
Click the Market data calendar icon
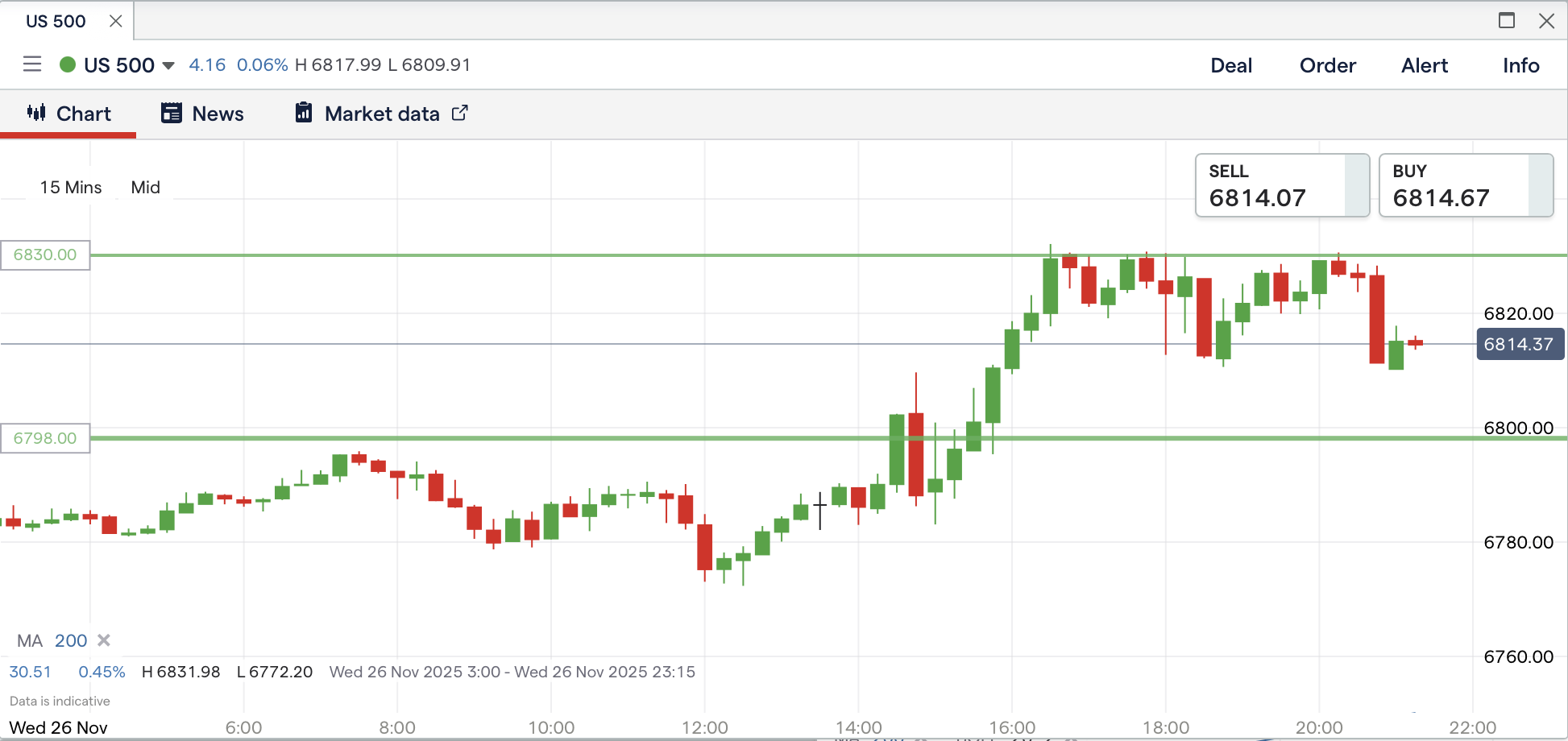(x=304, y=113)
